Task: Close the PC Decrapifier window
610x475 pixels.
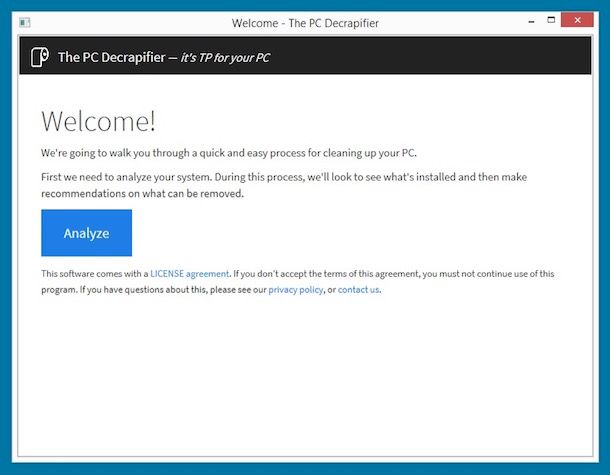Action: [577, 20]
